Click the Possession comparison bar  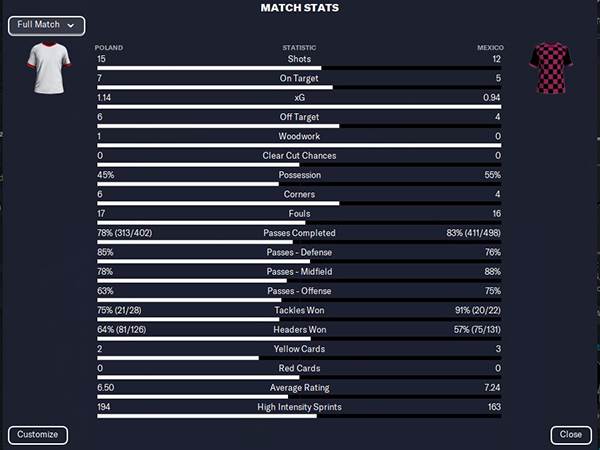coord(299,184)
